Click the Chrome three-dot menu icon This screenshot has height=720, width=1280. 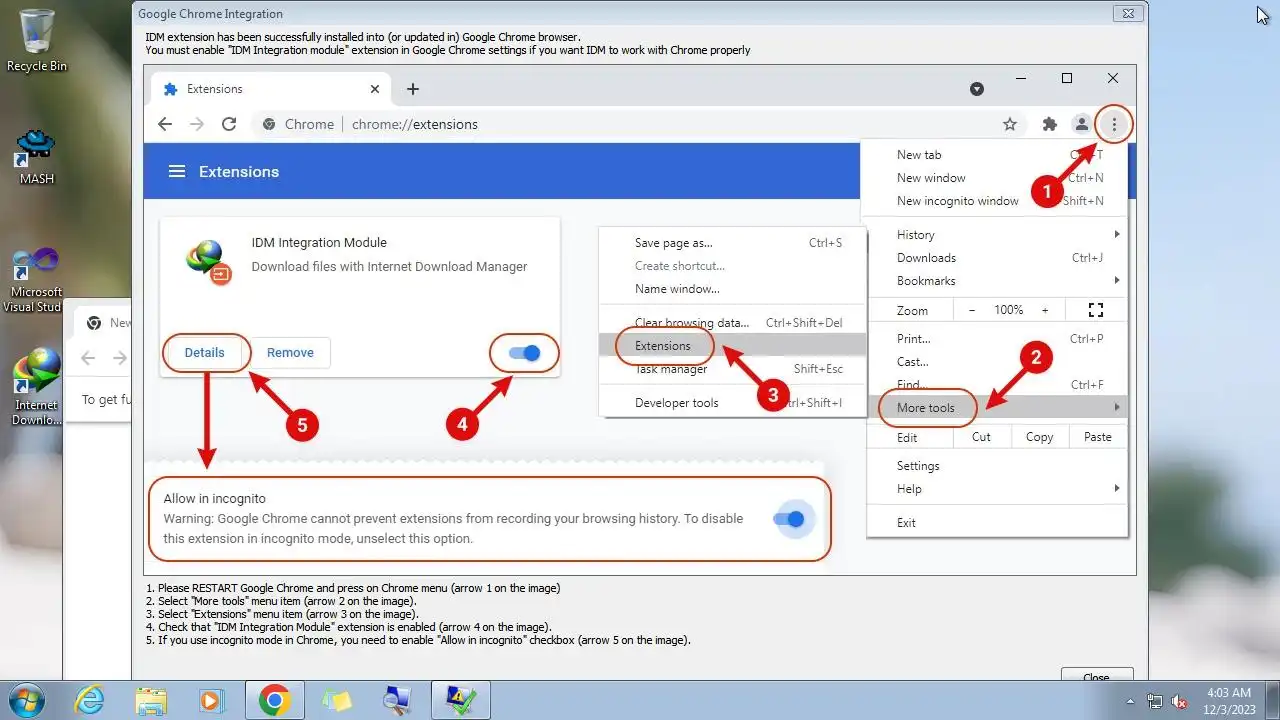click(x=1114, y=124)
